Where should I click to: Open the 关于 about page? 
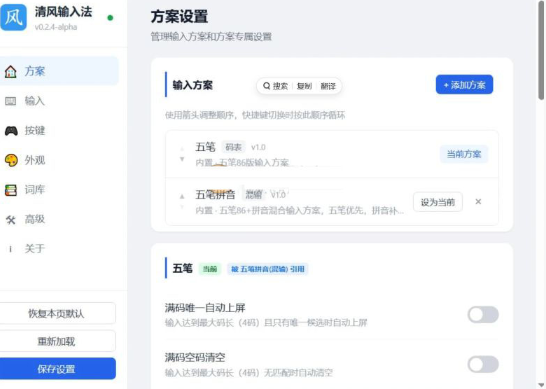[59, 249]
